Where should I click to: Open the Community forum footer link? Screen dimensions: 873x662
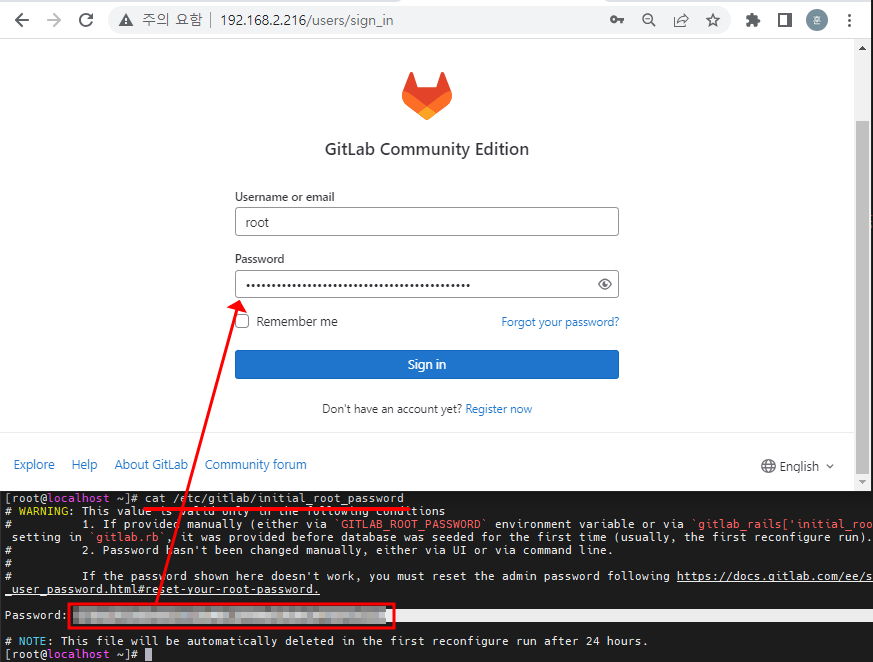[x=256, y=465]
